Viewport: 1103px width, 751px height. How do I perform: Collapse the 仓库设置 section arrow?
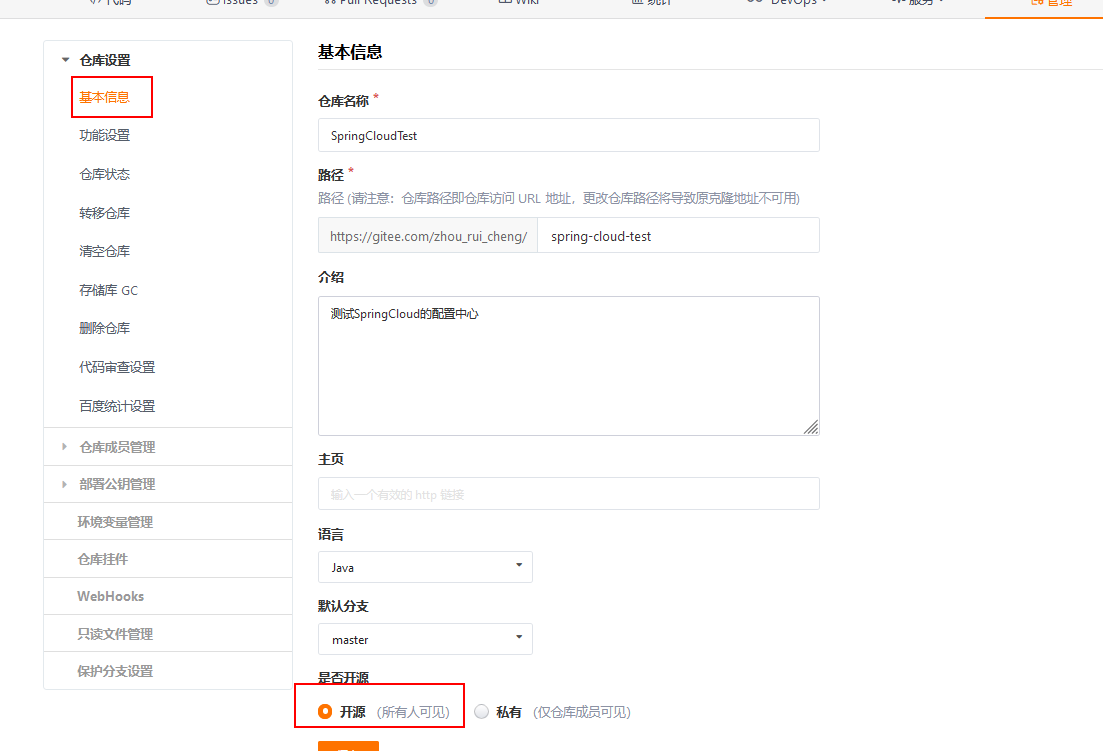65,60
